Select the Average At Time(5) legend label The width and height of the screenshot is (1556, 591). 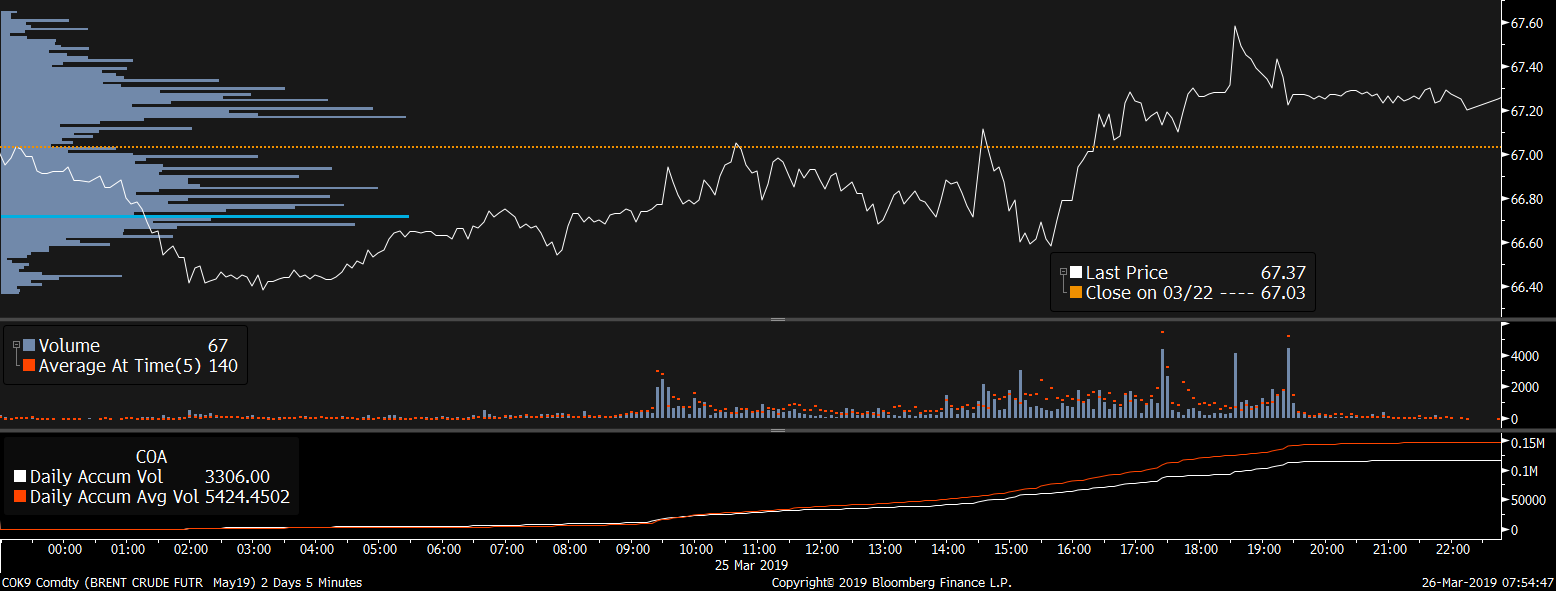[121, 366]
